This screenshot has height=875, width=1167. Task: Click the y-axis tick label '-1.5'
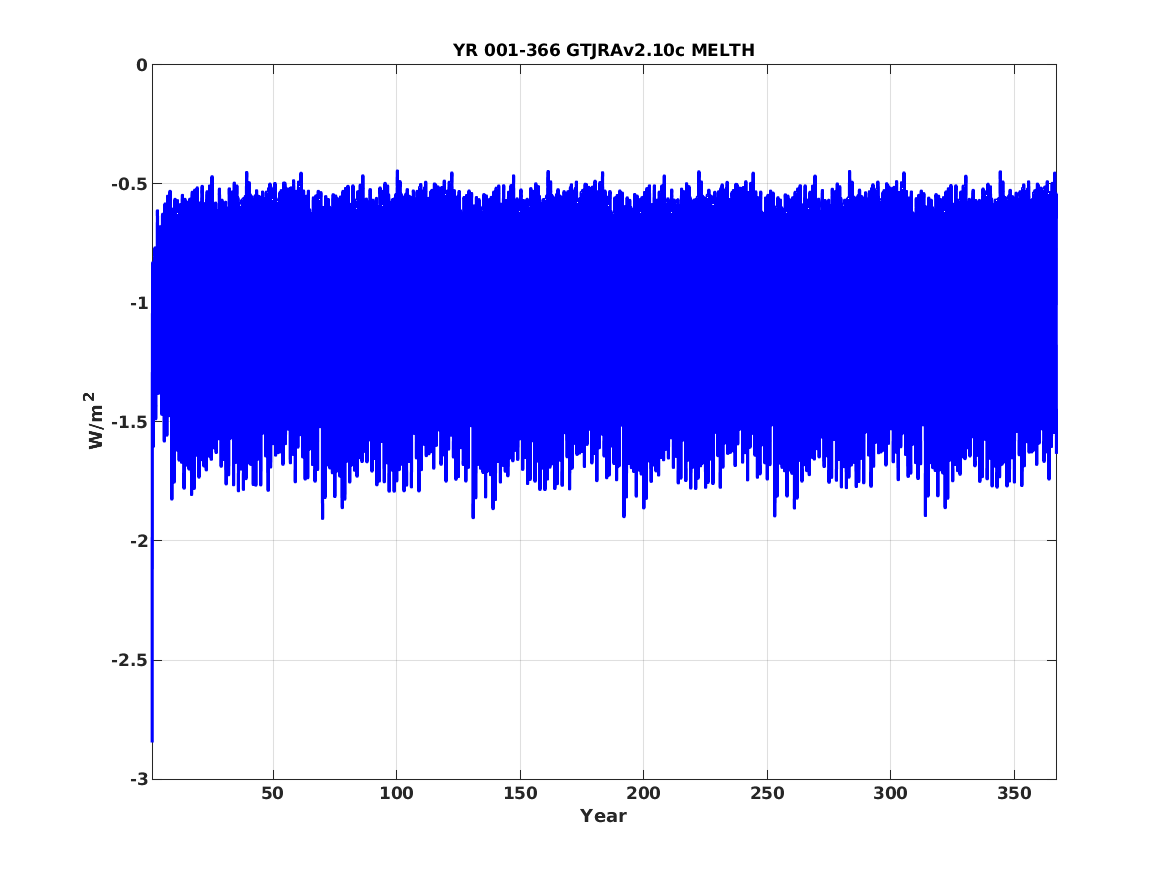click(x=130, y=423)
